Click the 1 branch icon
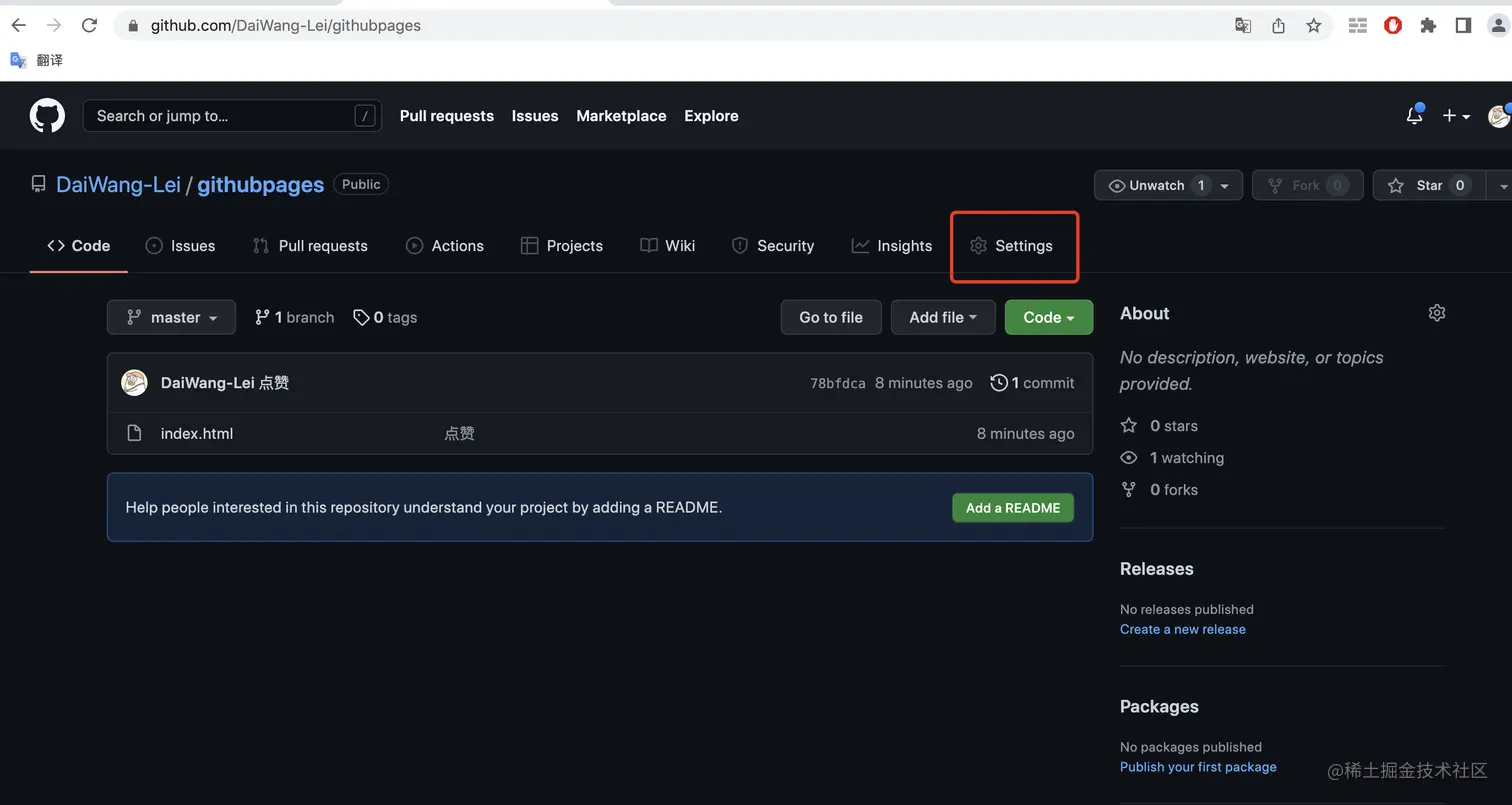 click(x=262, y=317)
